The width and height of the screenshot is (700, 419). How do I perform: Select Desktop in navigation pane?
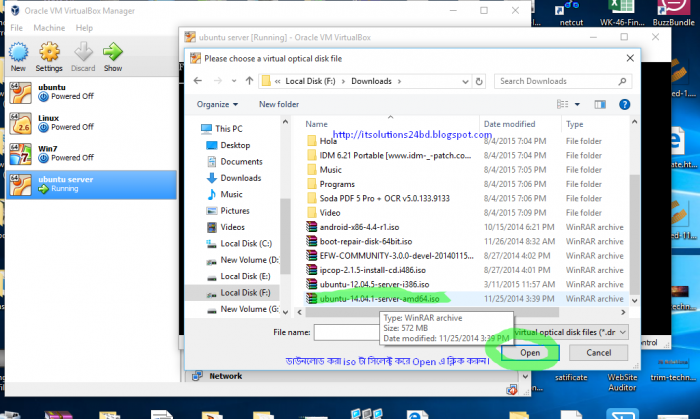(x=228, y=145)
